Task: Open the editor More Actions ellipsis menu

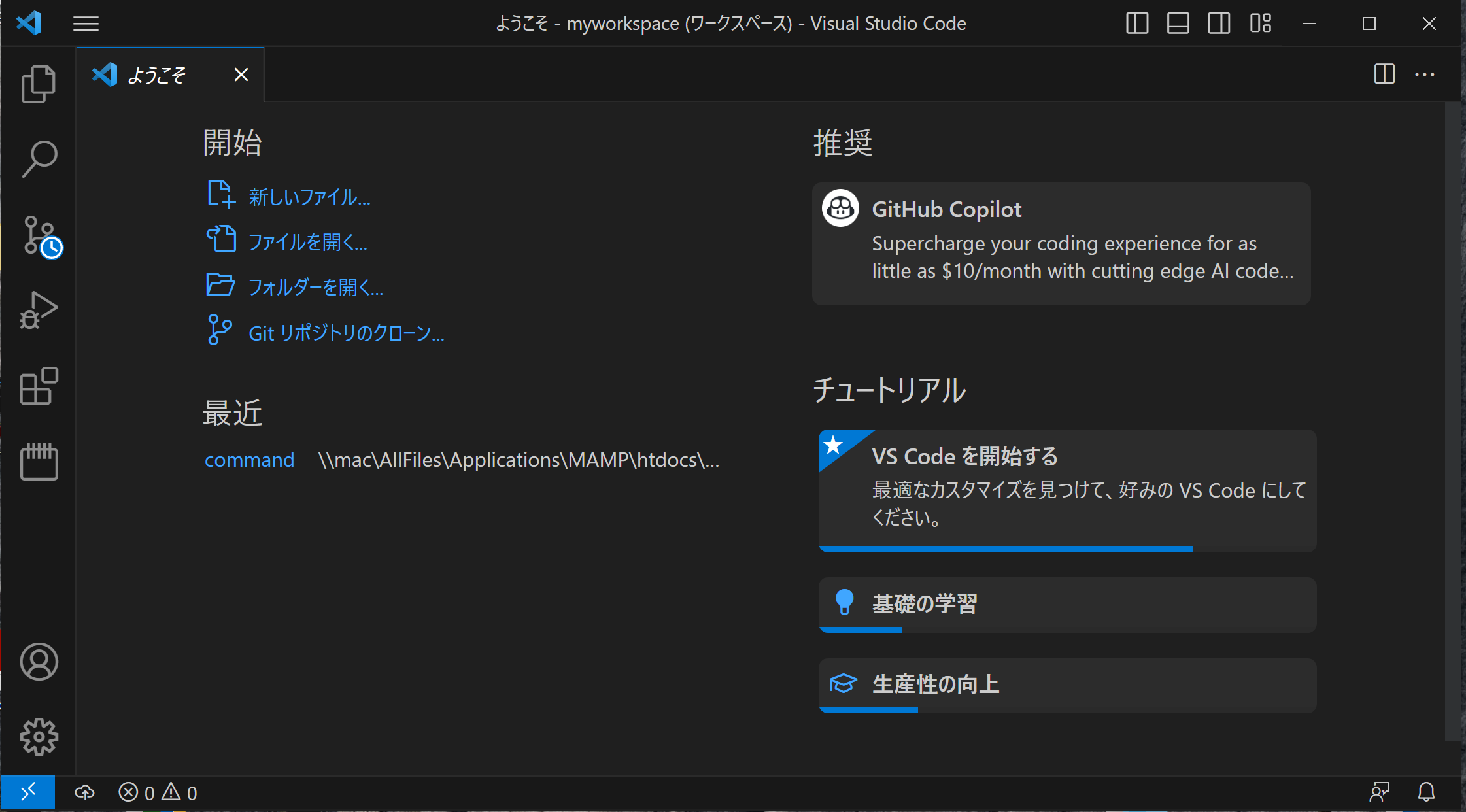Action: pos(1425,75)
